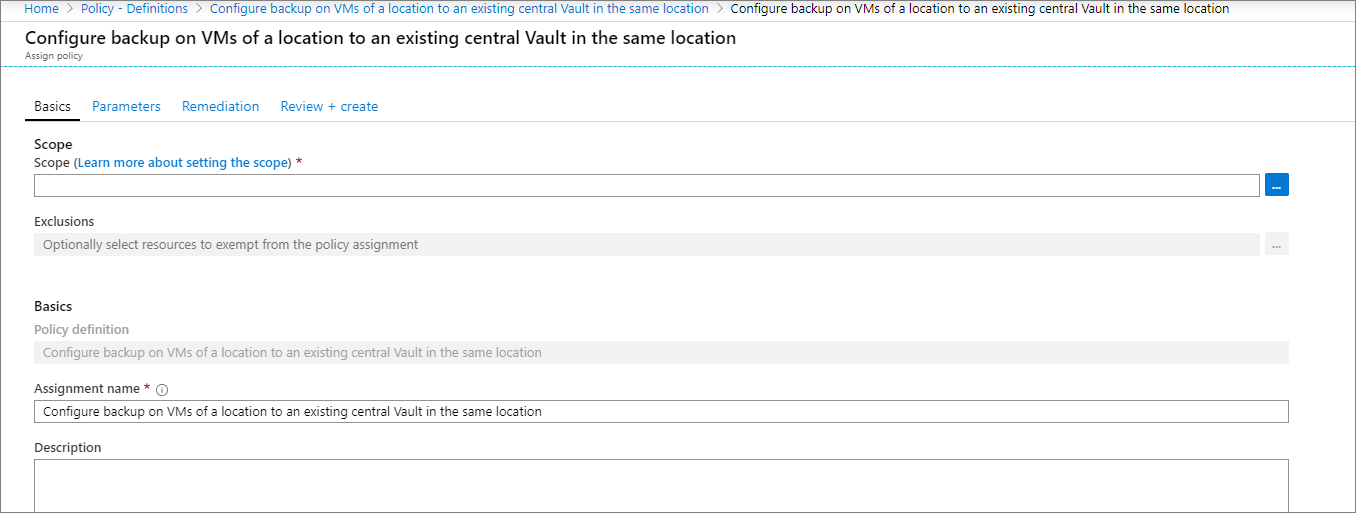Click into the Assignment name text box
The image size is (1356, 513).
660,411
